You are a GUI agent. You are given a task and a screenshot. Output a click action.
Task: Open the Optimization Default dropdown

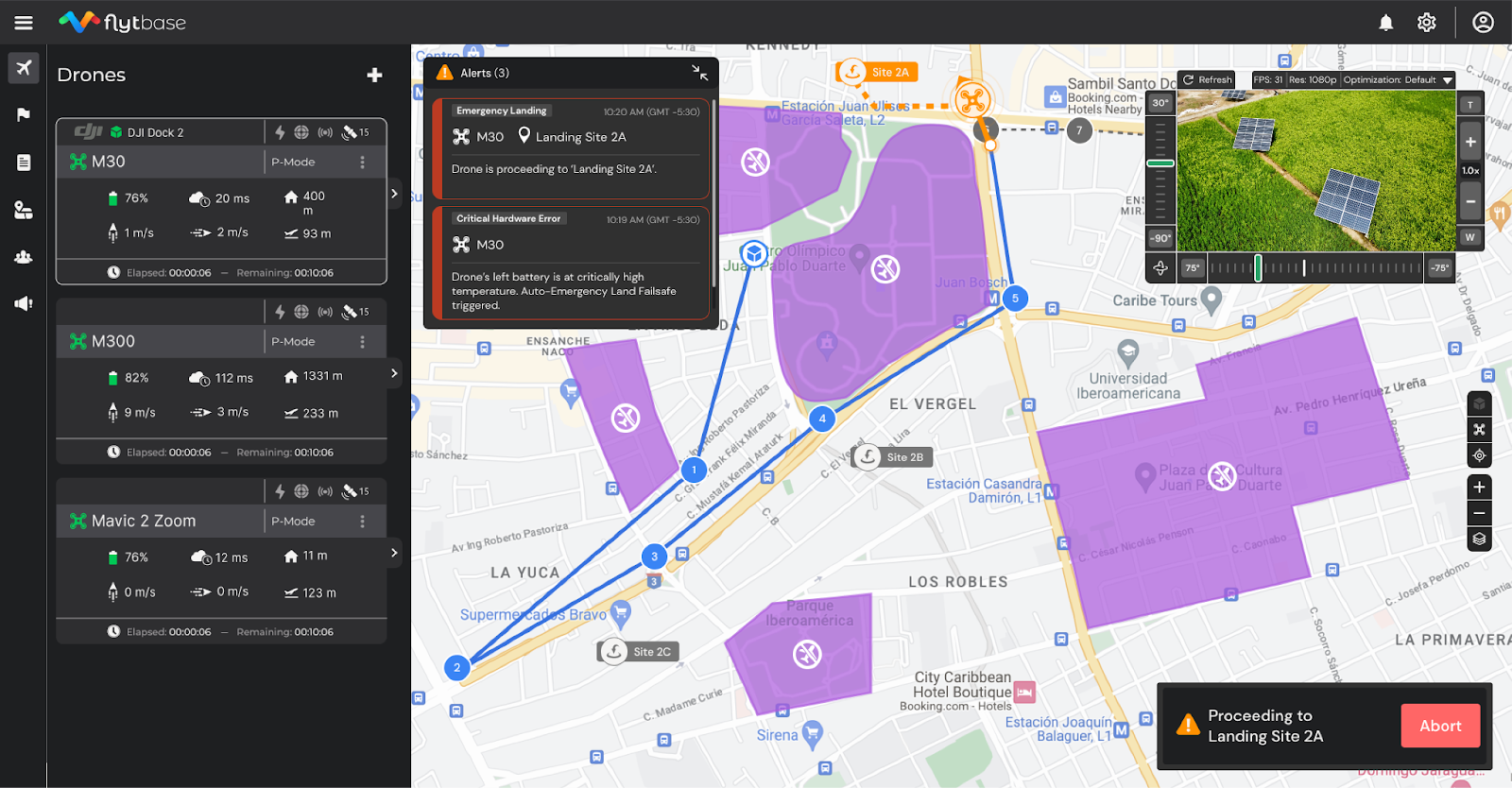[x=1399, y=80]
